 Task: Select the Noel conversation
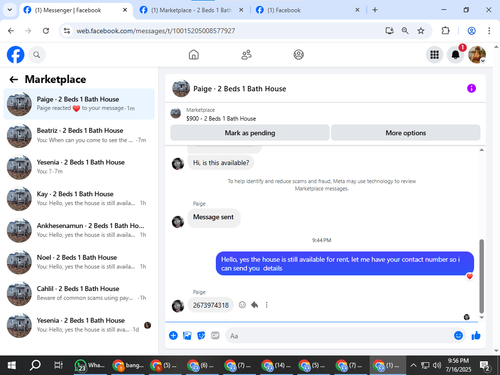coord(79,262)
